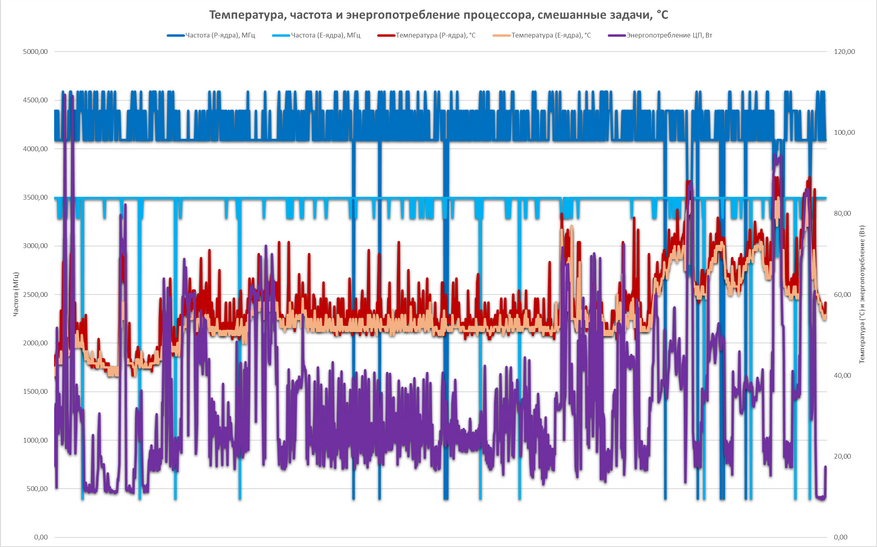The width and height of the screenshot is (877, 547).
Task: Select the 80,00 right axis tick label
Action: click(843, 214)
